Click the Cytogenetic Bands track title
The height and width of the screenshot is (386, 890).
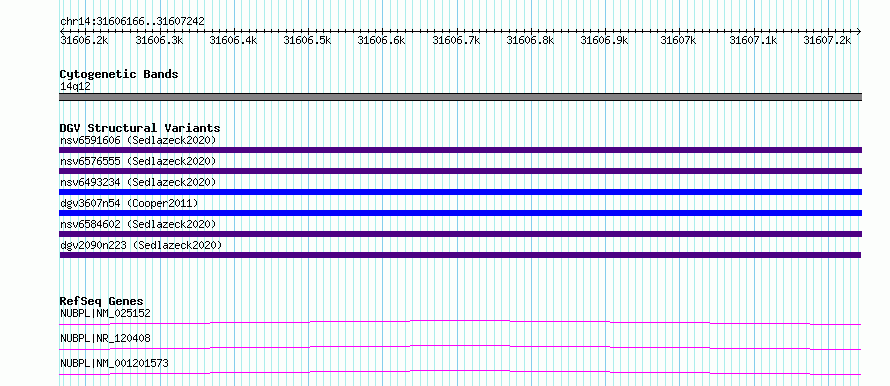[119, 74]
